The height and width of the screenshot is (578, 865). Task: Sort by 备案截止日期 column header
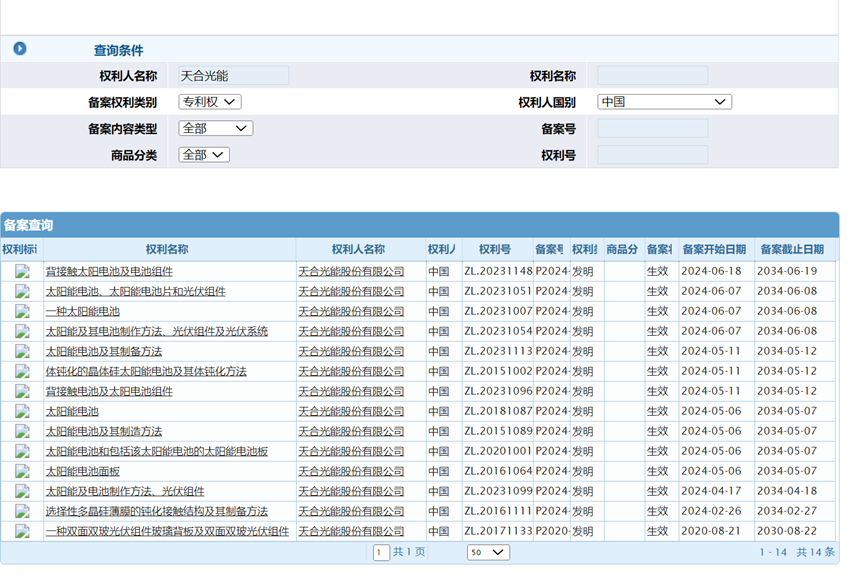(x=792, y=249)
